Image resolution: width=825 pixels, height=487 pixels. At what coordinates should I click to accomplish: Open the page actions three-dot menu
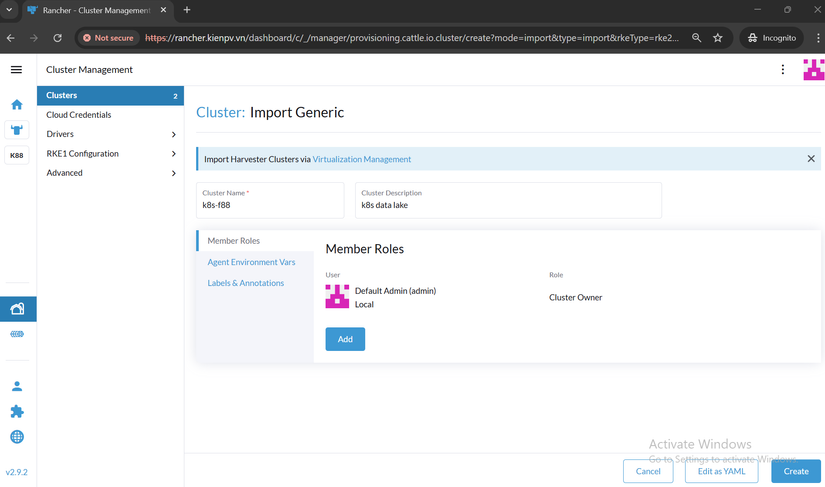(782, 69)
